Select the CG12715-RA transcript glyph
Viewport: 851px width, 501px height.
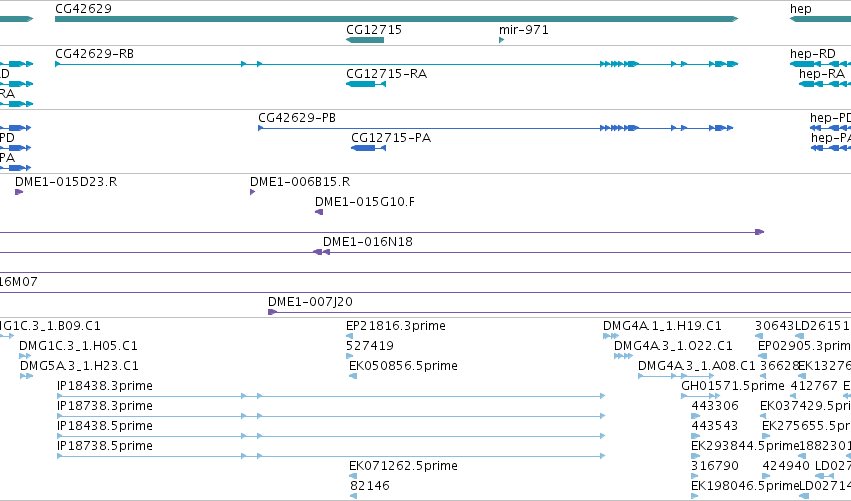[x=366, y=84]
